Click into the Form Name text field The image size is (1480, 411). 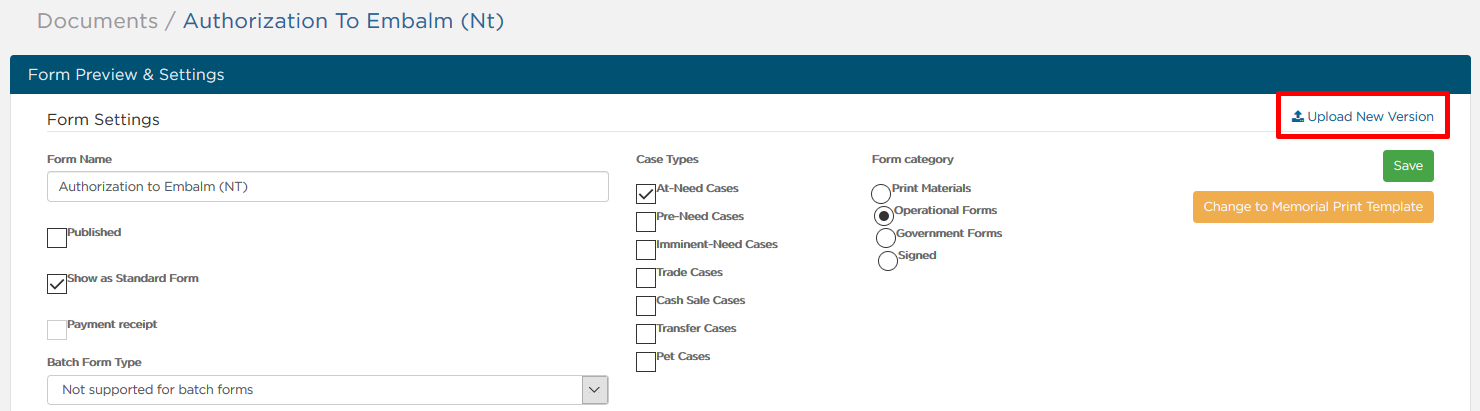point(328,186)
